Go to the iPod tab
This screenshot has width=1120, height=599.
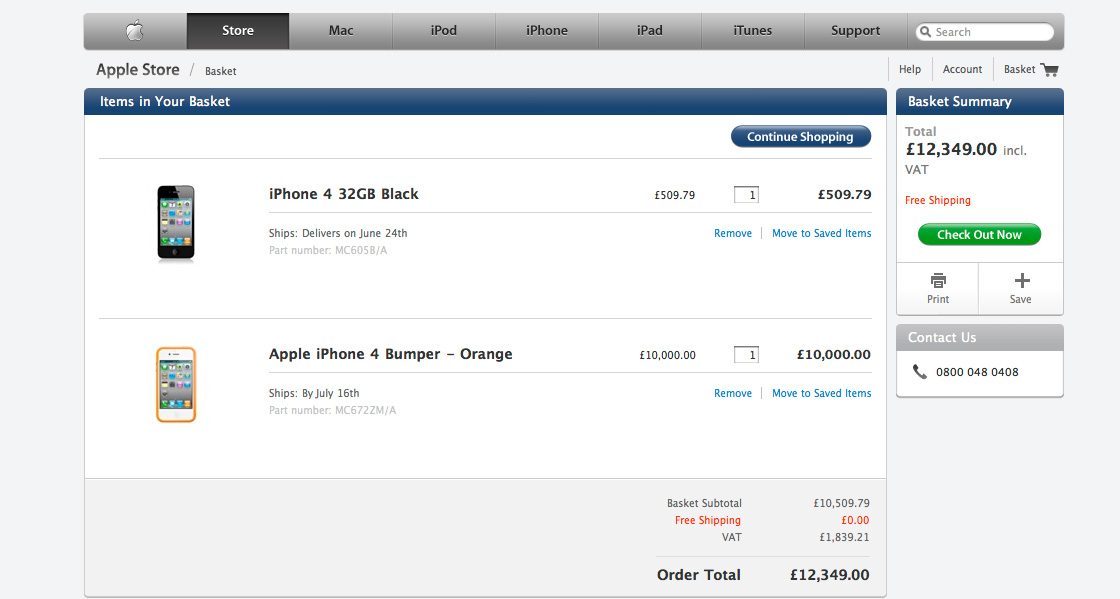[x=444, y=31]
